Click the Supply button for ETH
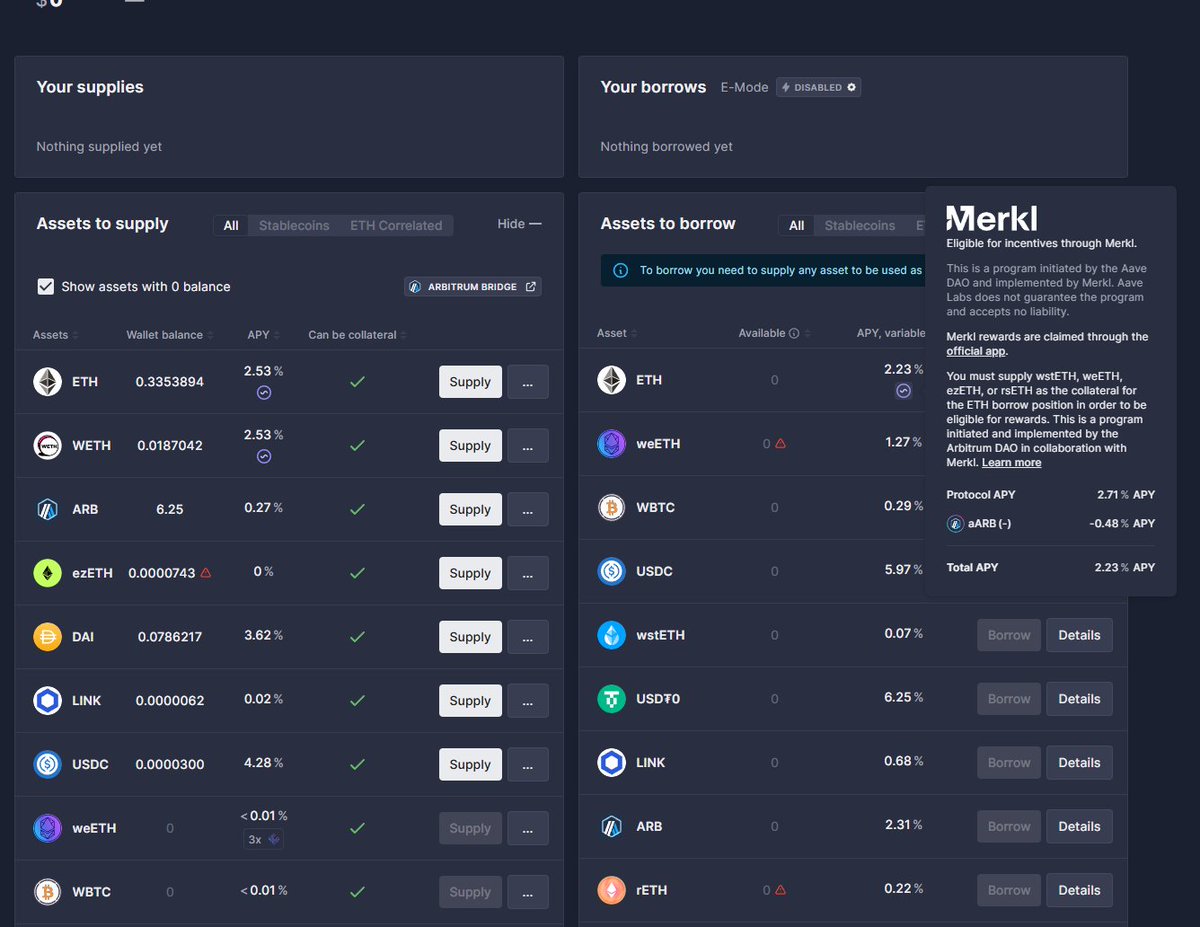 [x=470, y=382]
